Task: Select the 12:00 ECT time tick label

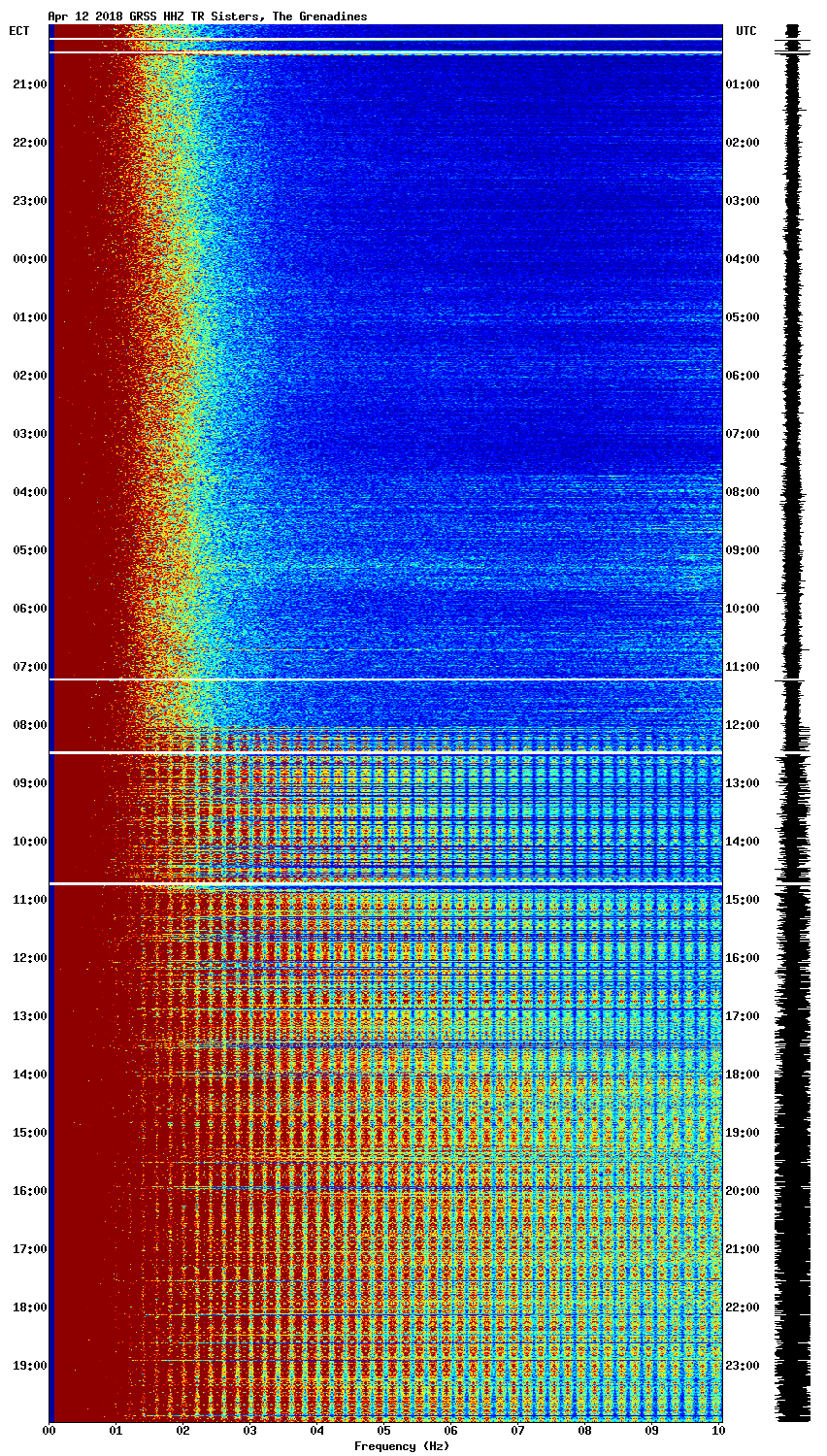Action: [29, 958]
